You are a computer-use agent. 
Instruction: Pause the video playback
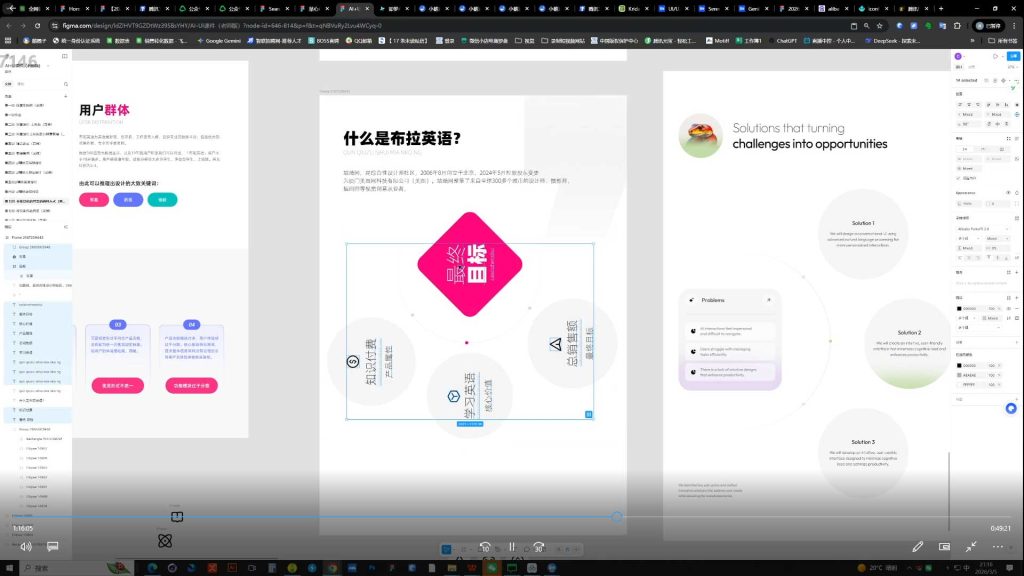[512, 547]
